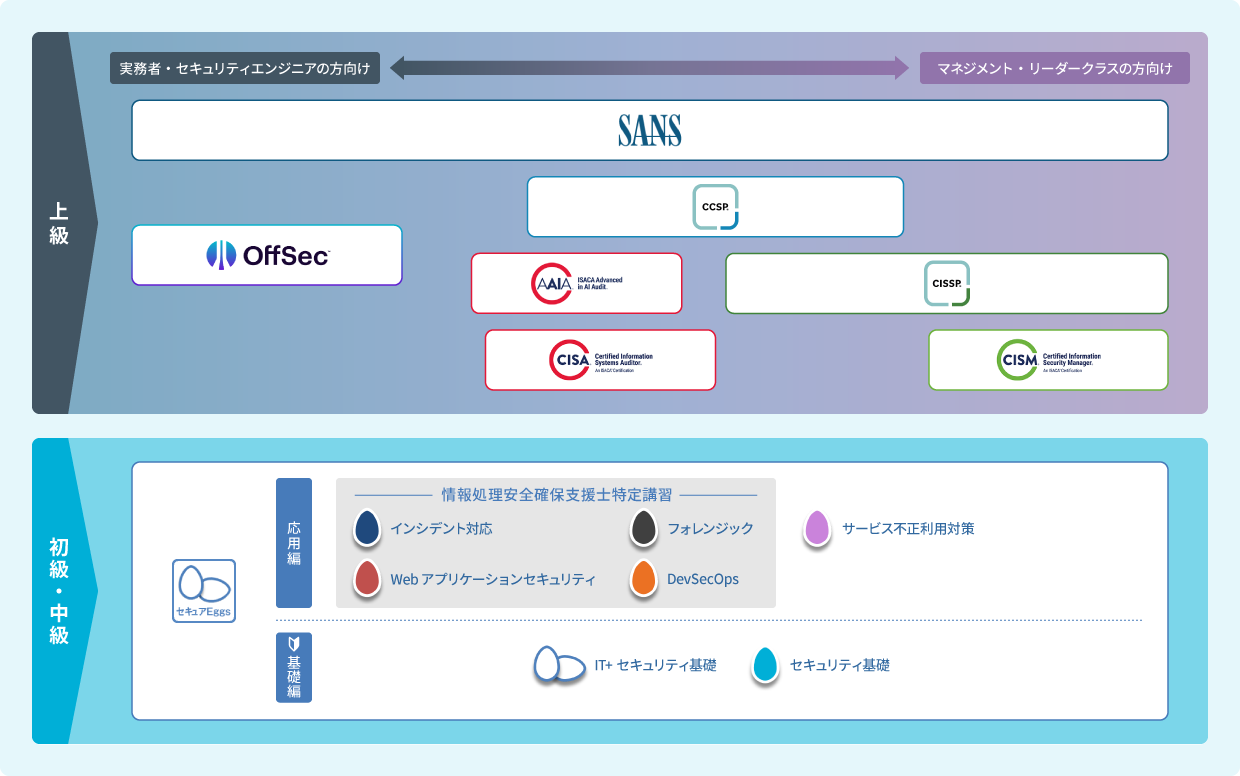Expand the 基礎編 section

click(294, 666)
